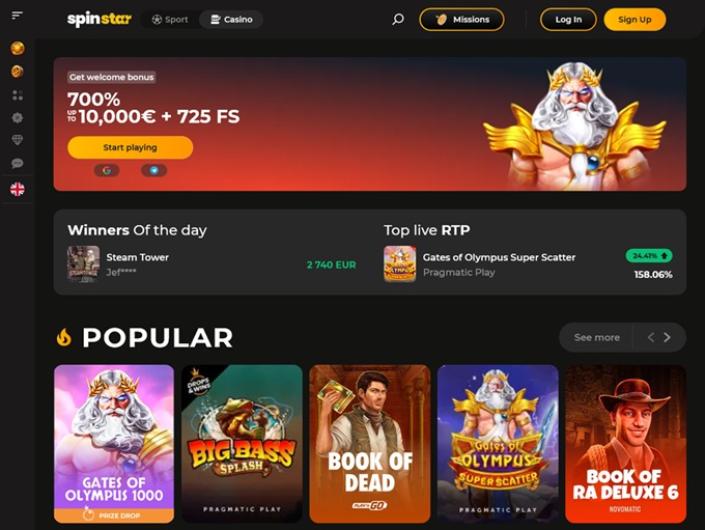Open the Book of Dead game thumbnail
The image size is (705, 530).
pos(370,444)
